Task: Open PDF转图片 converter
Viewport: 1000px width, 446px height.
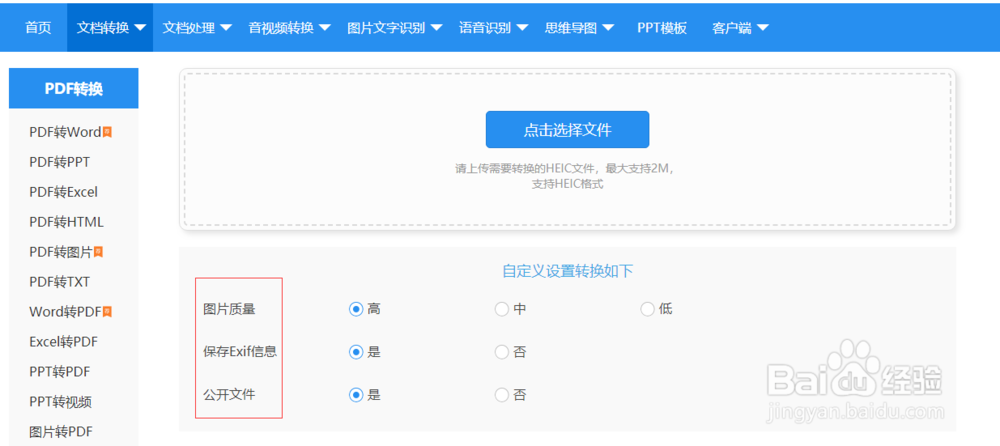Action: click(61, 252)
